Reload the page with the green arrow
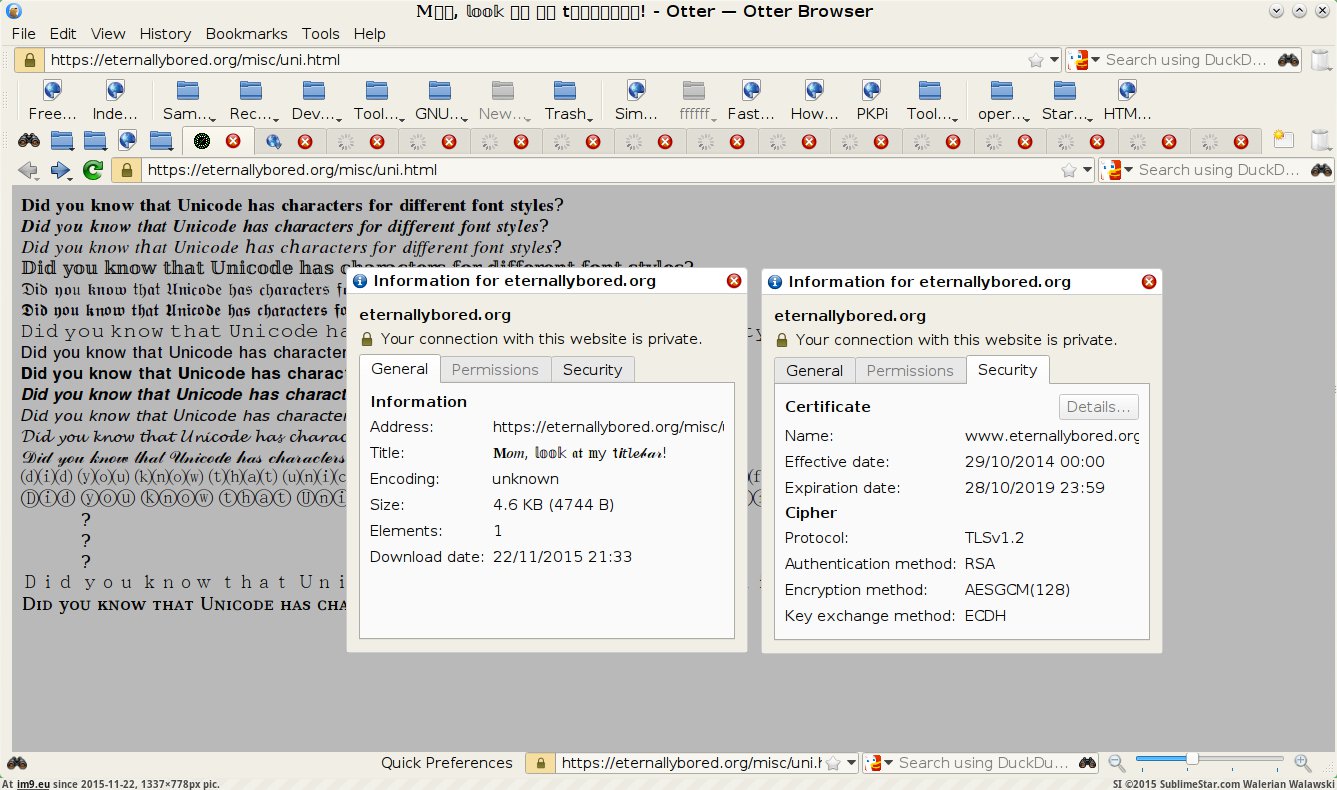1337x790 pixels. click(x=93, y=170)
